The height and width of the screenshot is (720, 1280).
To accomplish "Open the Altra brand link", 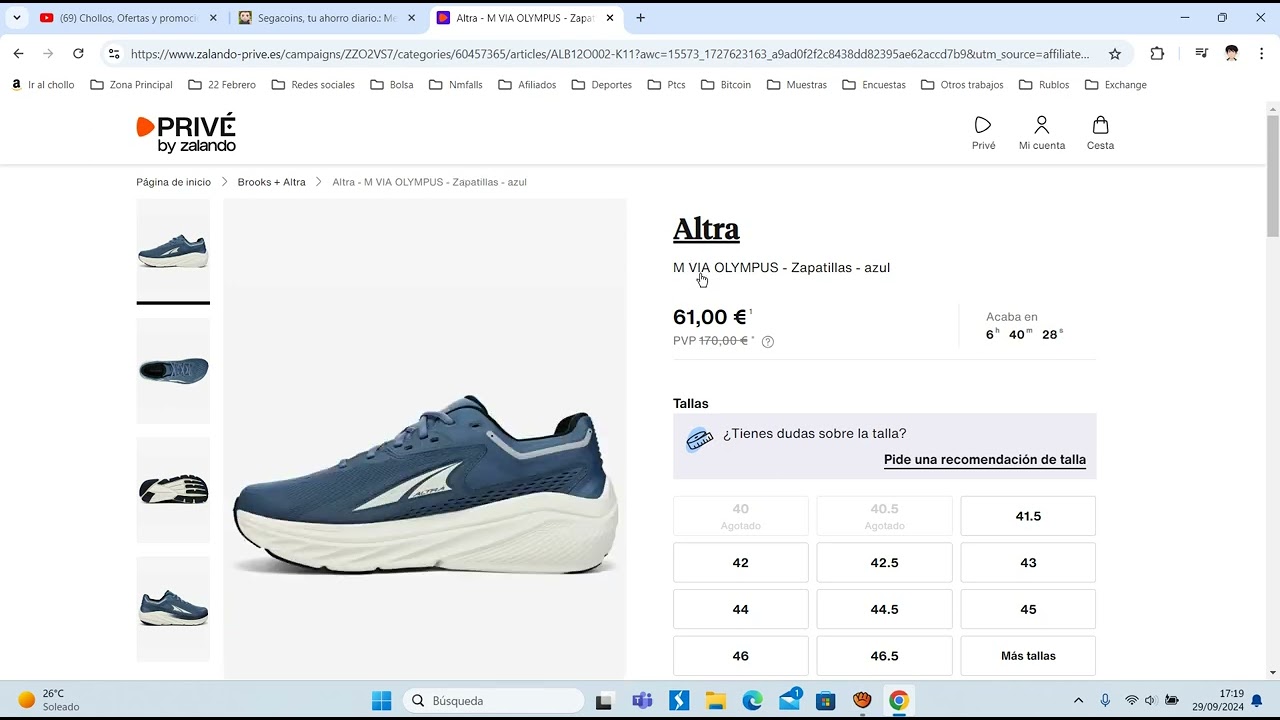I will click(x=706, y=229).
